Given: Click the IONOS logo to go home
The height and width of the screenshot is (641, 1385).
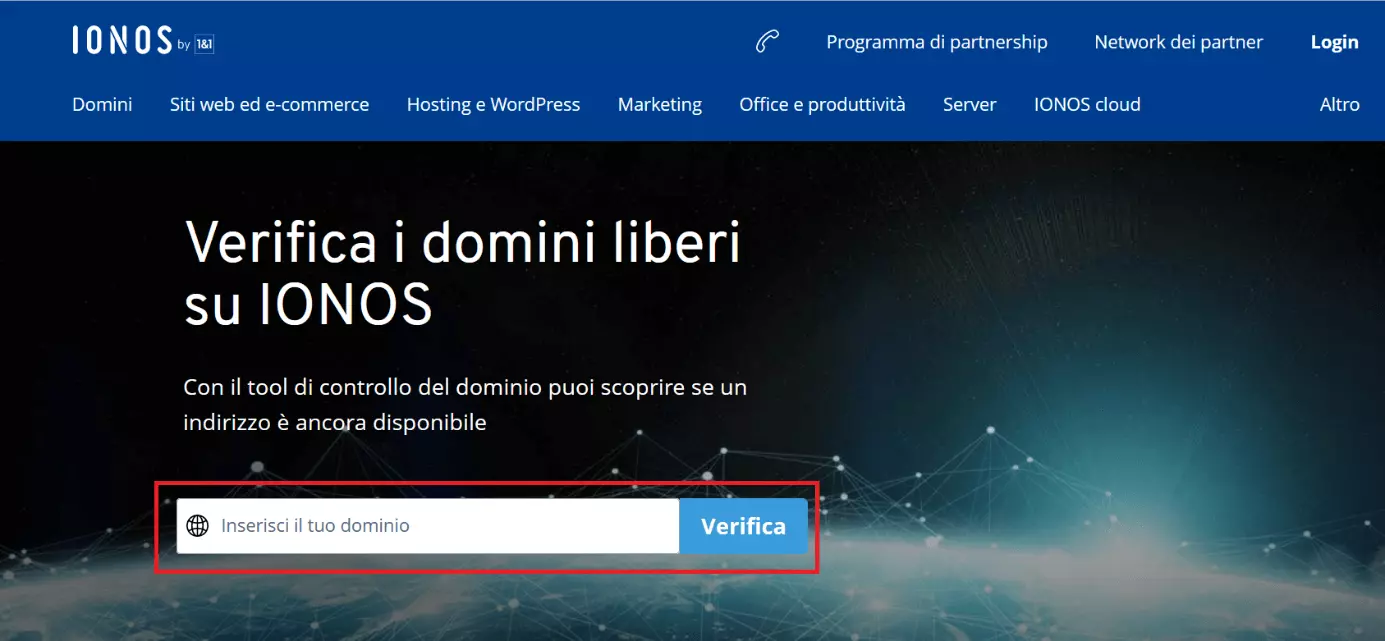Looking at the screenshot, I should (x=122, y=41).
